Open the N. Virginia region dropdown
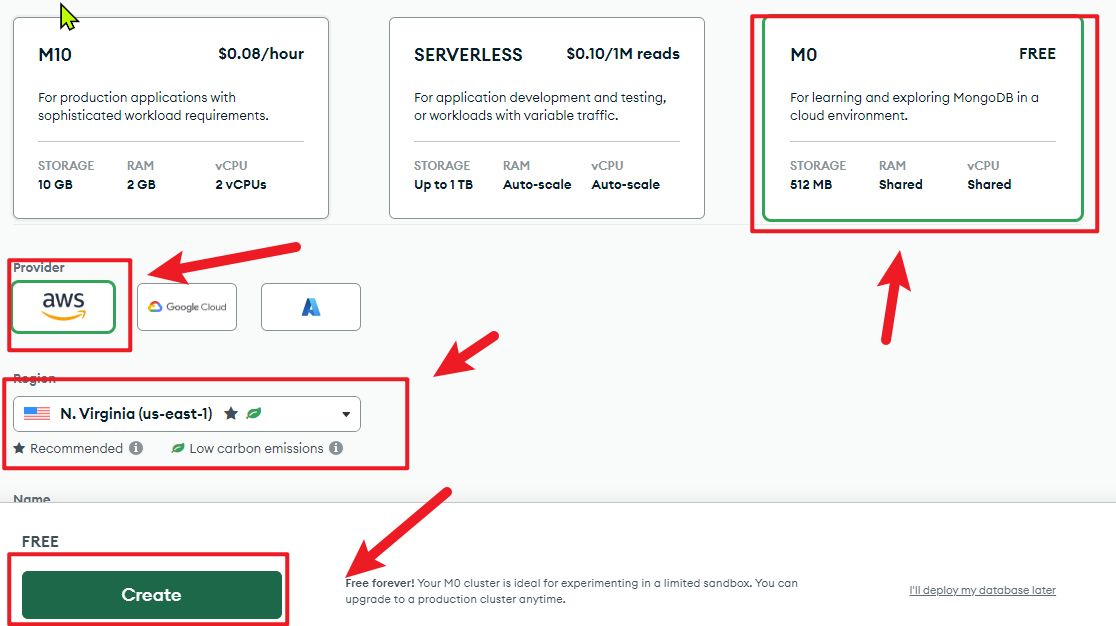This screenshot has width=1116, height=626. tap(187, 413)
